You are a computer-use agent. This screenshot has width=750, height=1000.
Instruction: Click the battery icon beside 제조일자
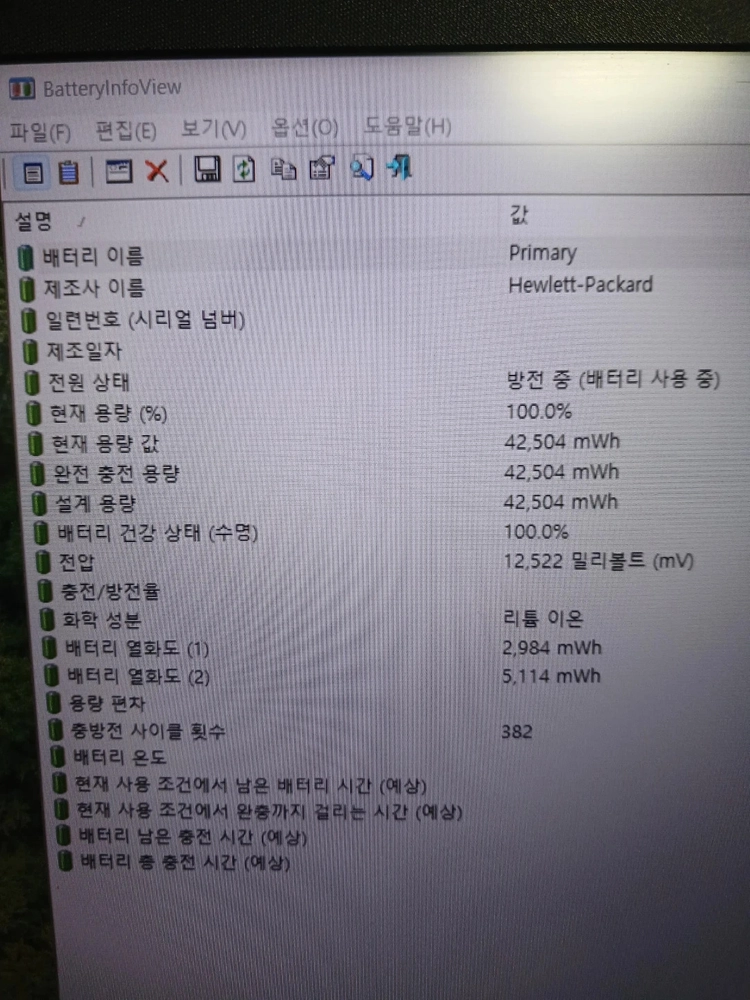click(x=30, y=351)
